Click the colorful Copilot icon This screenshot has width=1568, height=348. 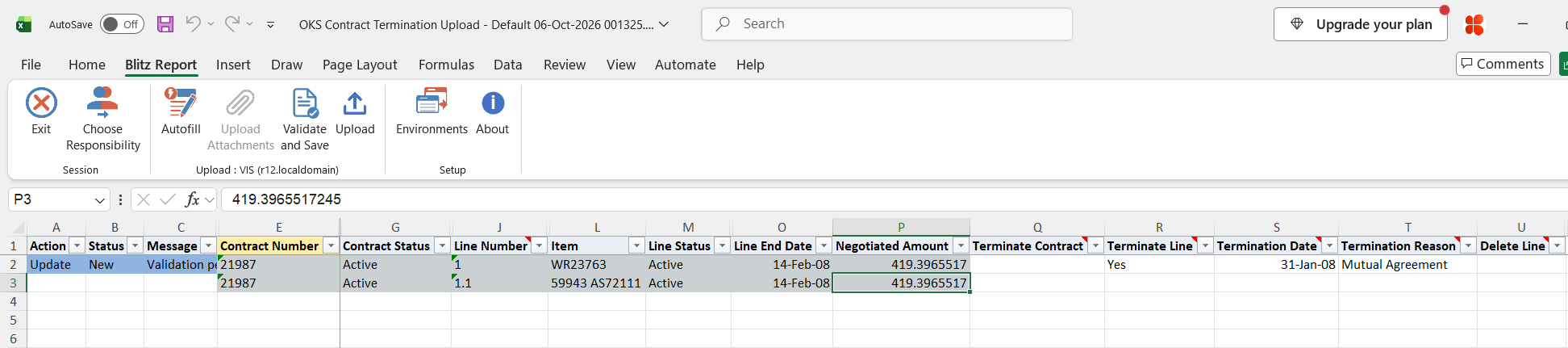1474,25
